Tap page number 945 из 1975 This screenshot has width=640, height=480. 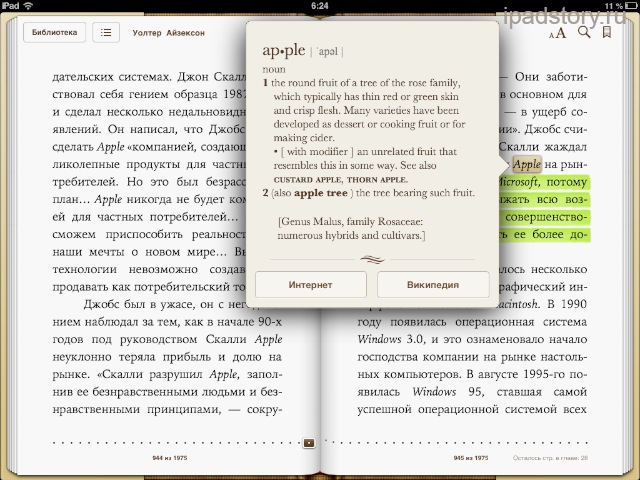[x=471, y=458]
